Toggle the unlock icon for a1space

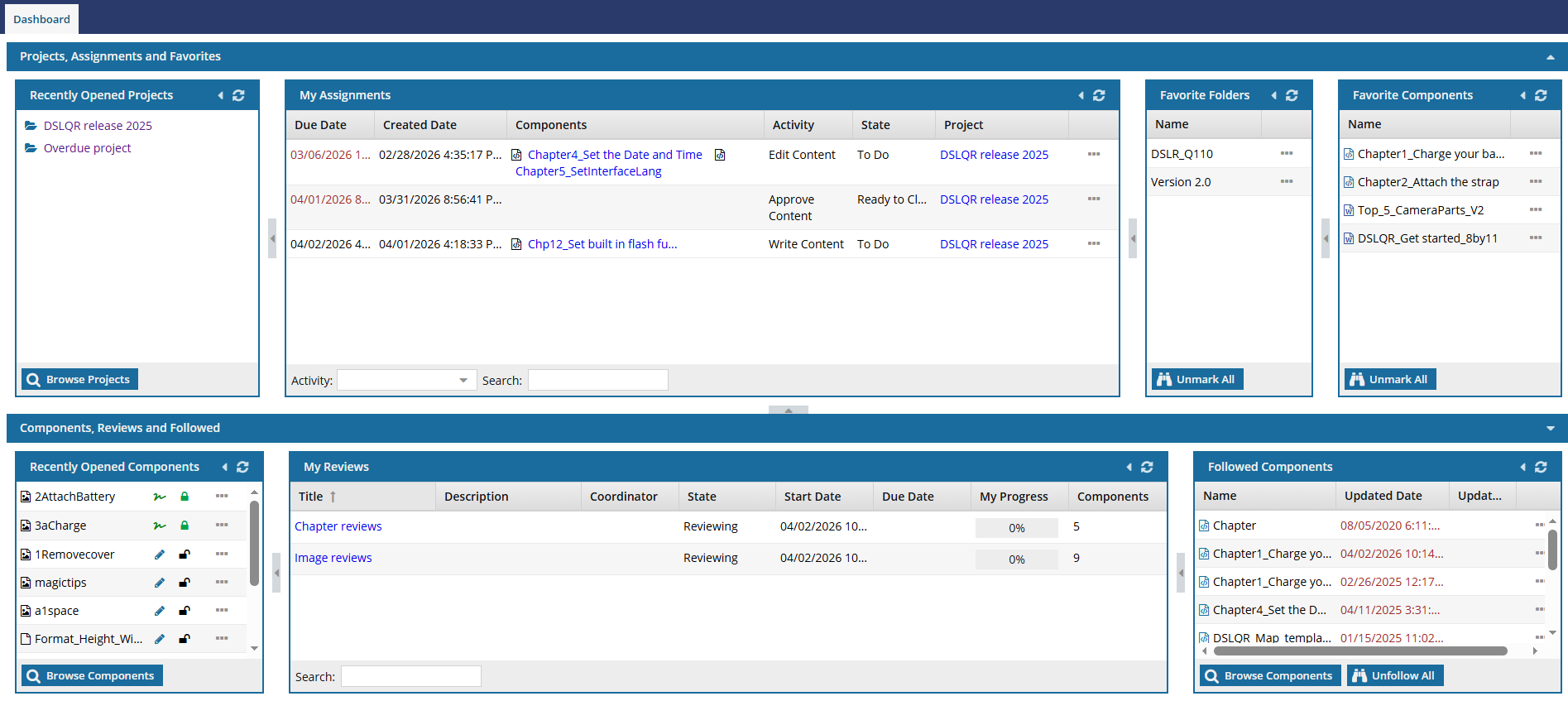pos(185,611)
